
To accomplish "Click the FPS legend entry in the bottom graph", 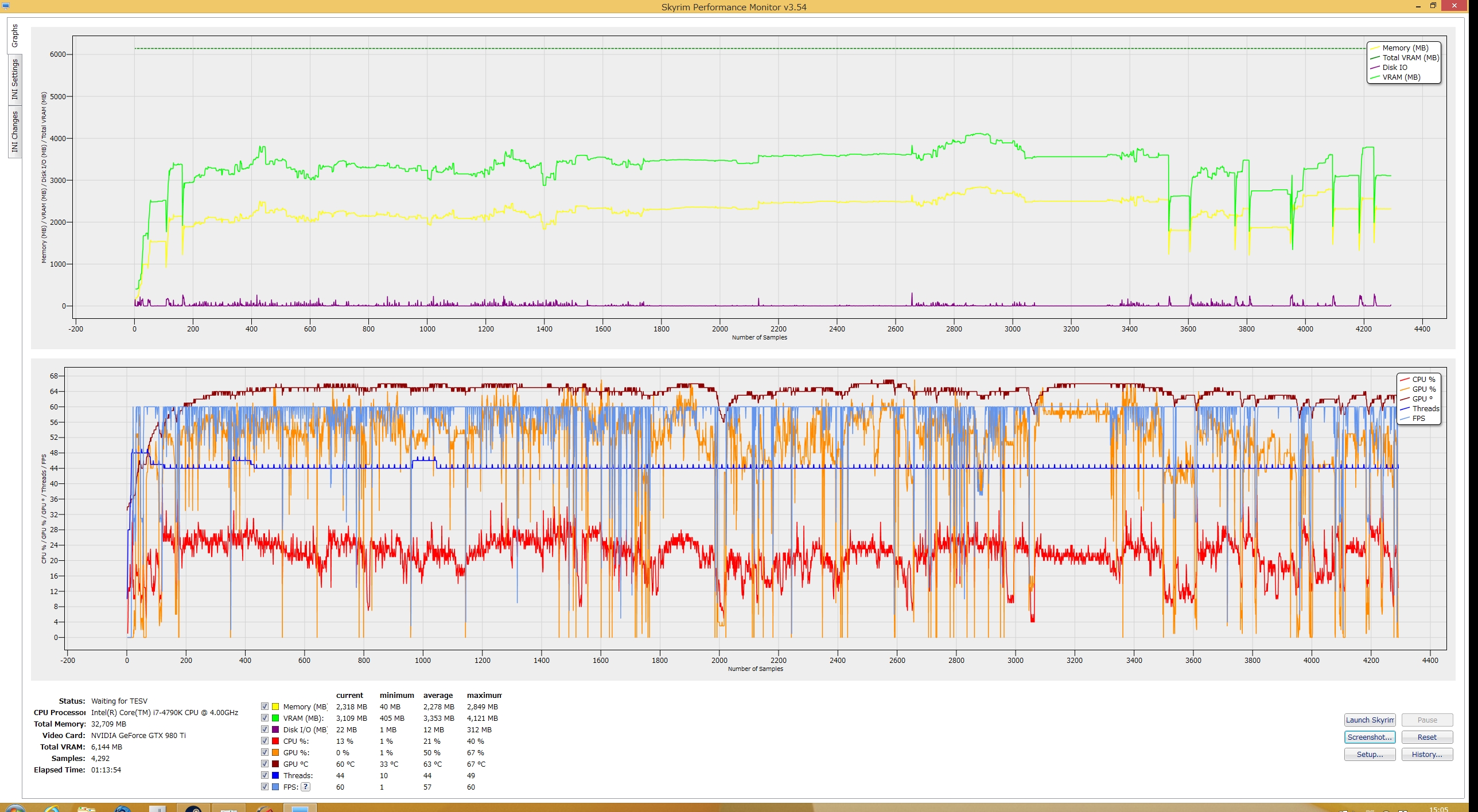I will [1413, 419].
